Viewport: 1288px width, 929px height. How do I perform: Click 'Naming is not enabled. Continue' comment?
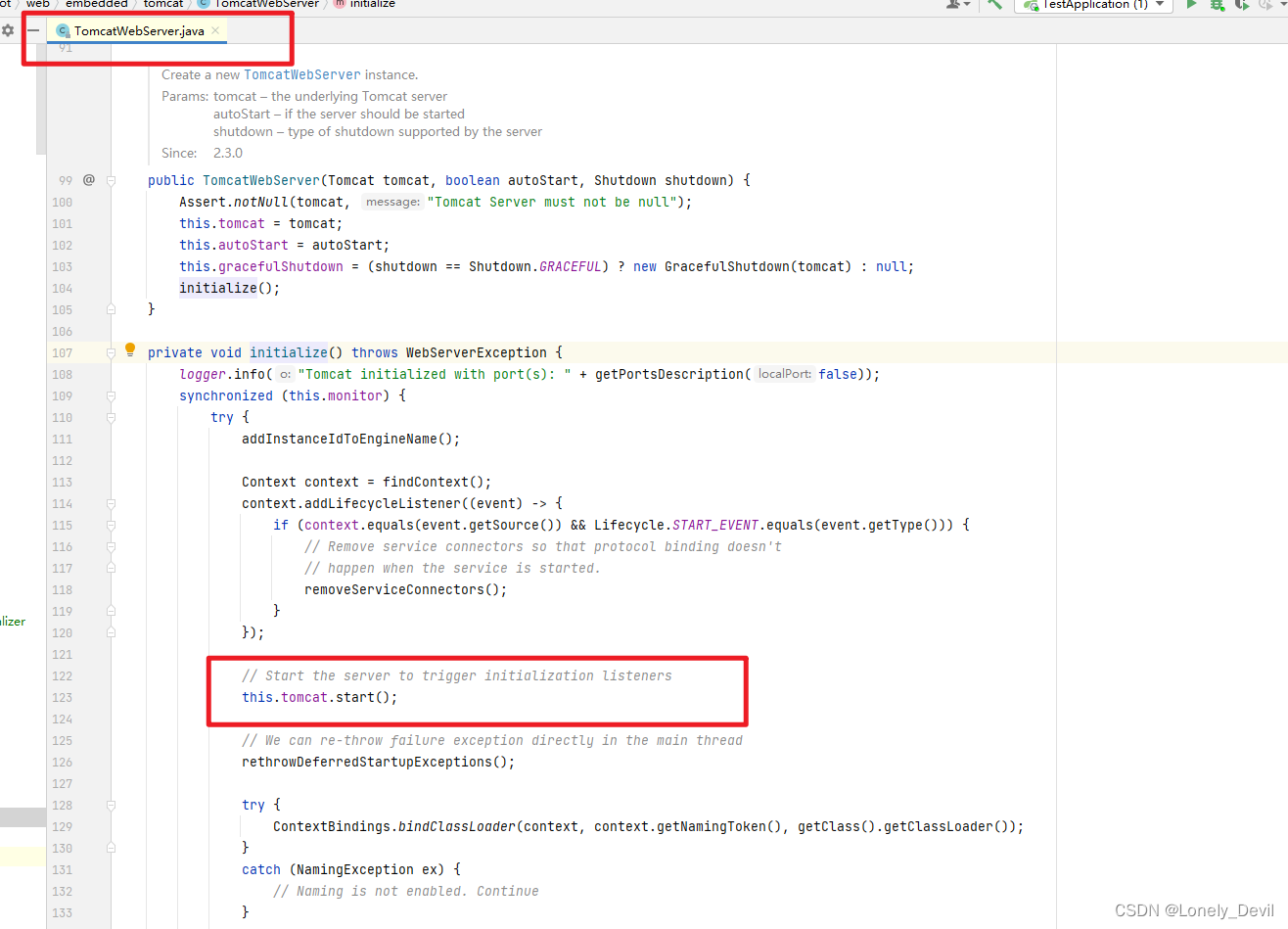406,891
